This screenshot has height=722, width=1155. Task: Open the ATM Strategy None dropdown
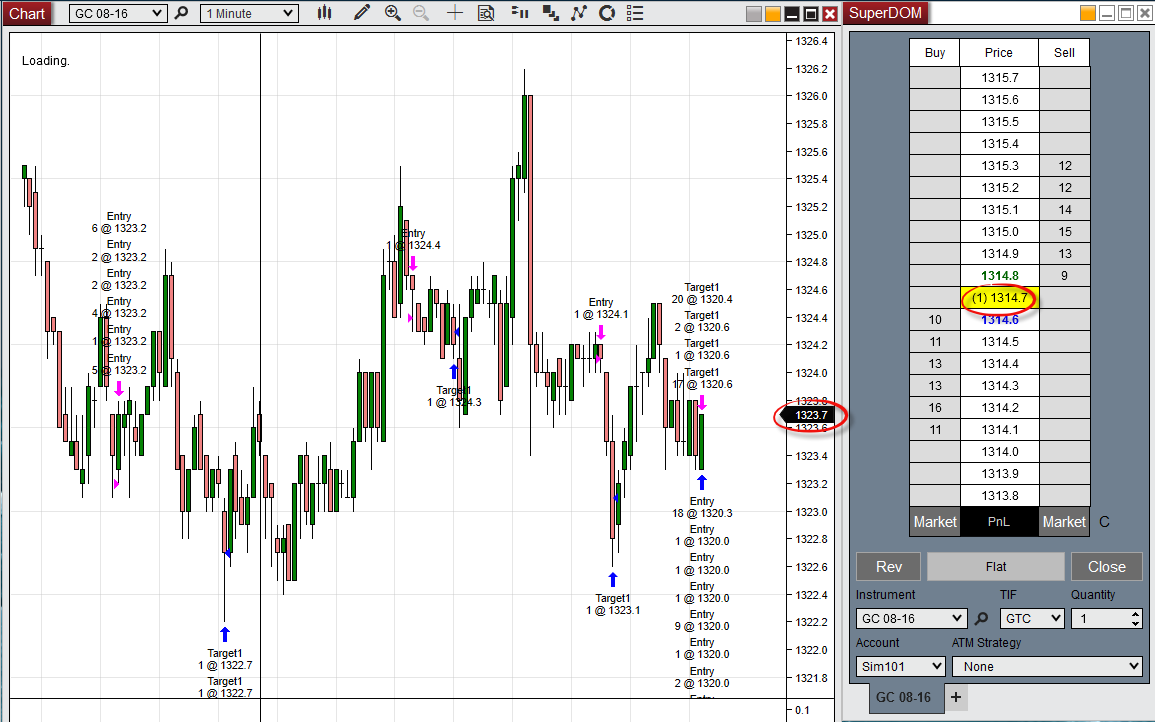(1047, 666)
